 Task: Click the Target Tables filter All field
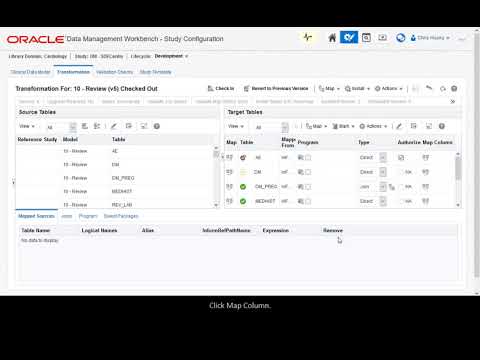(267, 127)
